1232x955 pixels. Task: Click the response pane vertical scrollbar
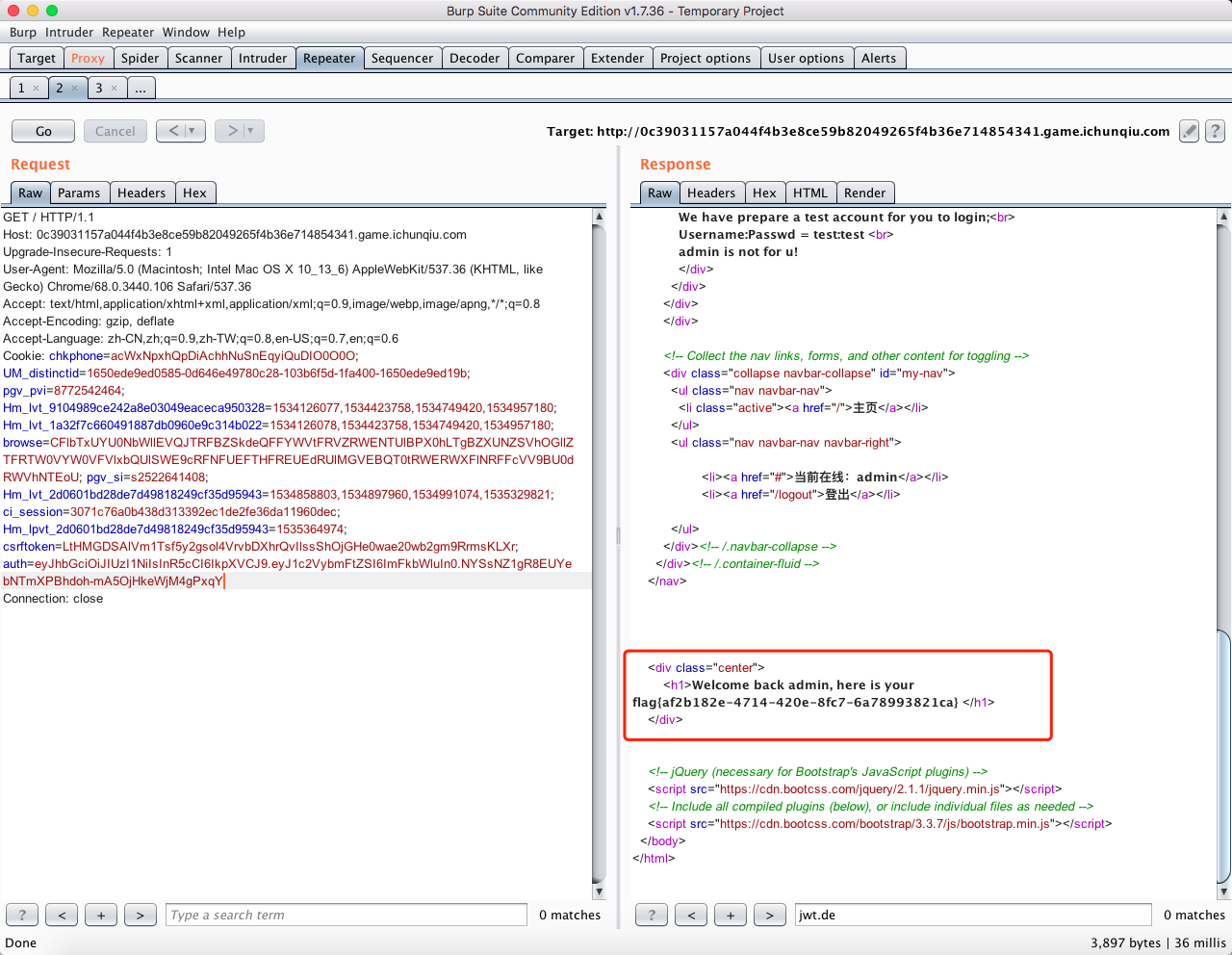coord(1223,554)
